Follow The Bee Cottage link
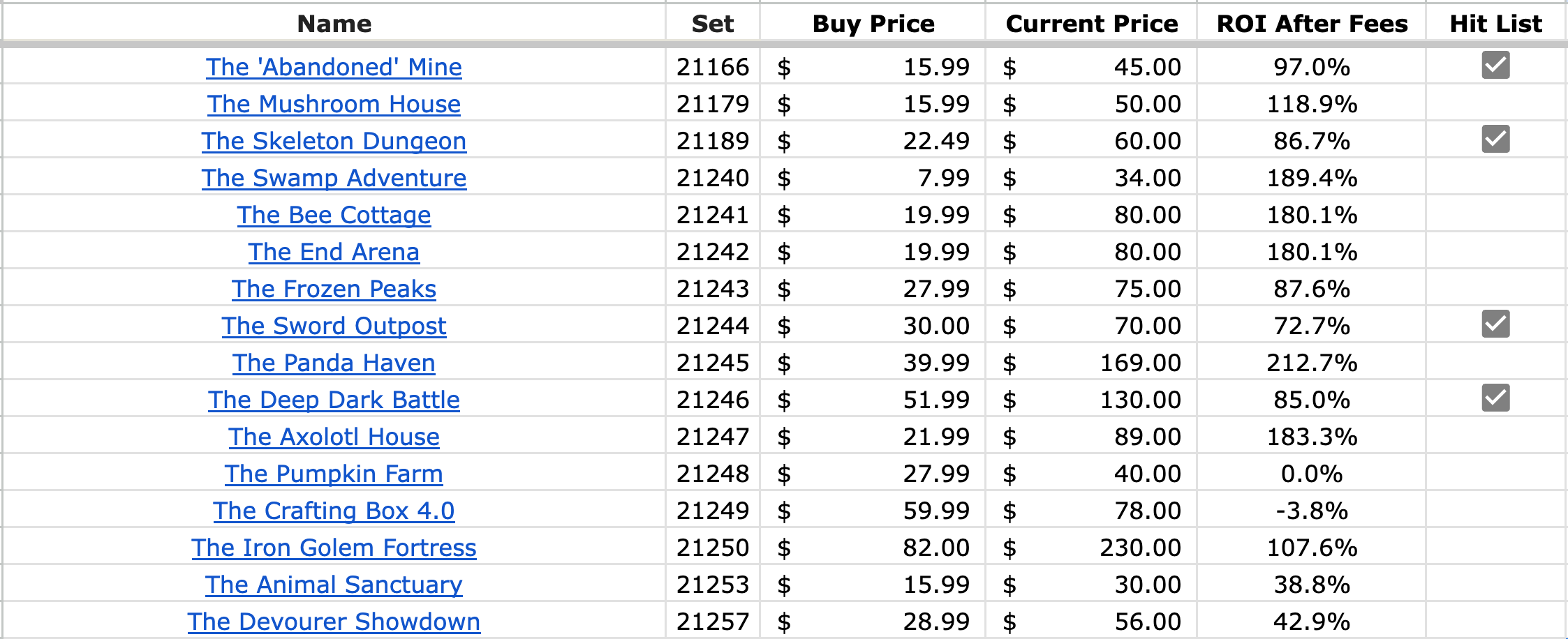This screenshot has height=639, width=1568. (334, 215)
